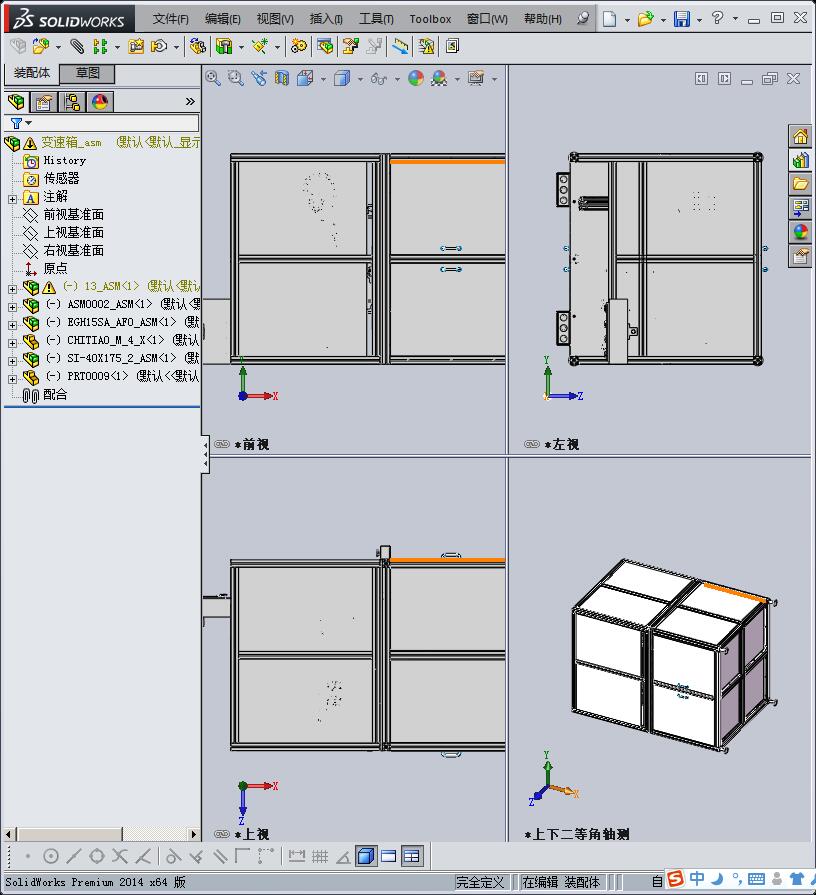Toggle grid display icon in sketch toolbar
816x895 pixels.
tap(320, 856)
